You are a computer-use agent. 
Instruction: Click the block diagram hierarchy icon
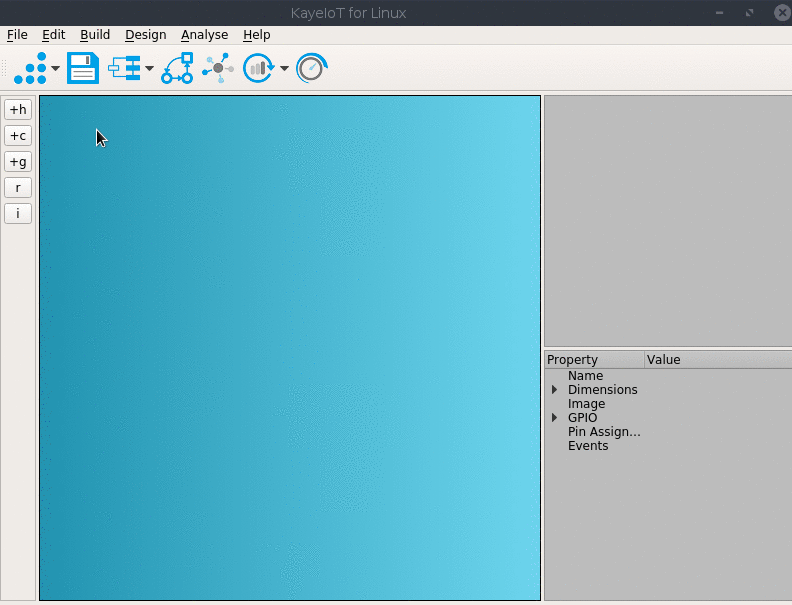click(x=125, y=68)
